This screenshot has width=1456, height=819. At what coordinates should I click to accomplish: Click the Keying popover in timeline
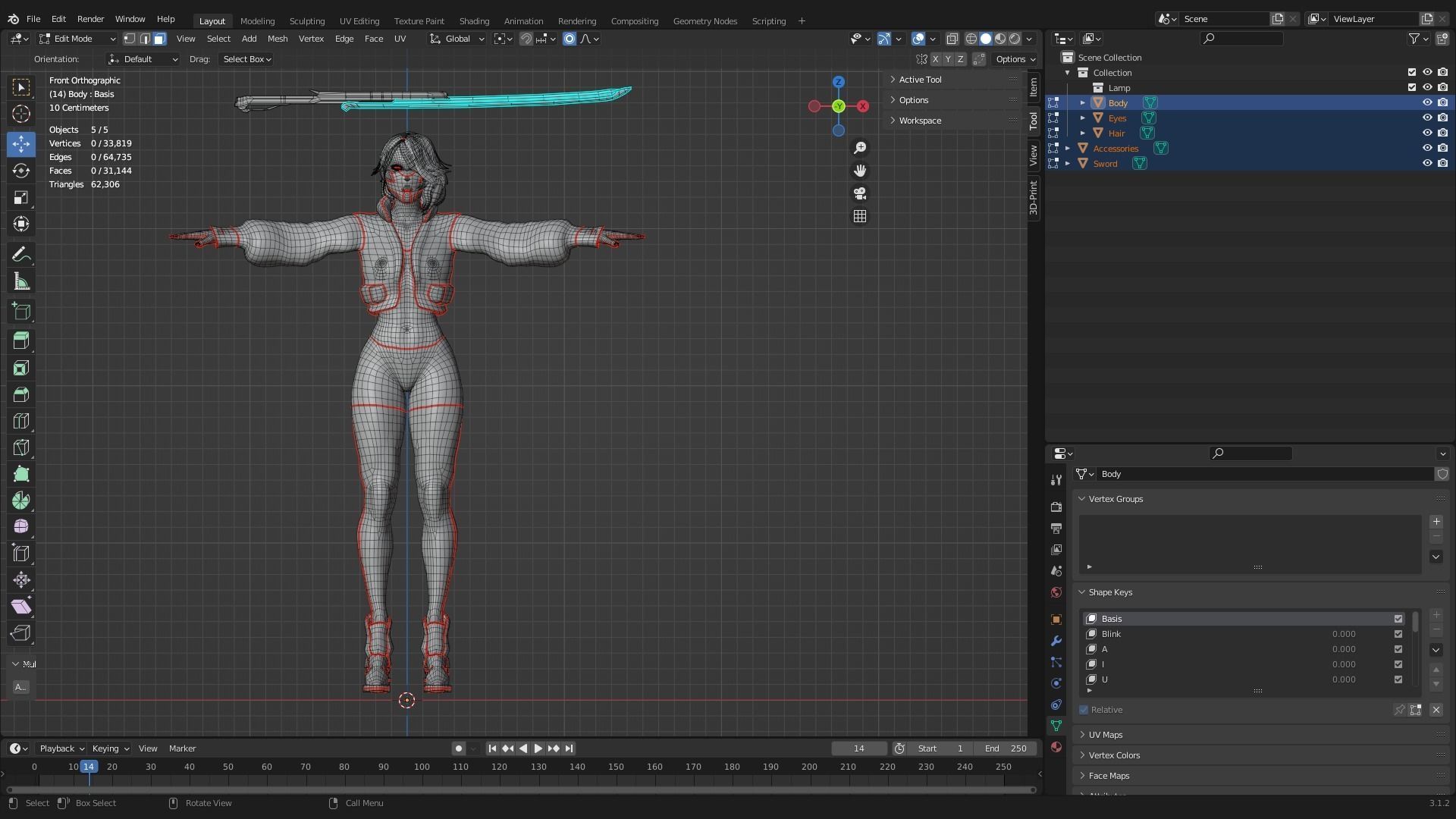click(110, 748)
